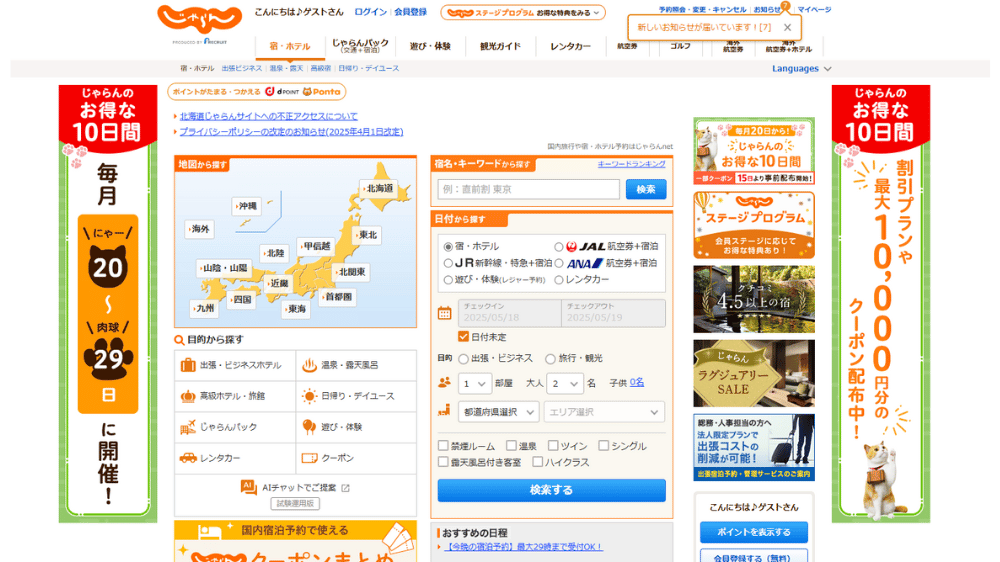Select the 宿・ホテル radio button
Viewport: 1000px width, 562px height.
point(448,247)
